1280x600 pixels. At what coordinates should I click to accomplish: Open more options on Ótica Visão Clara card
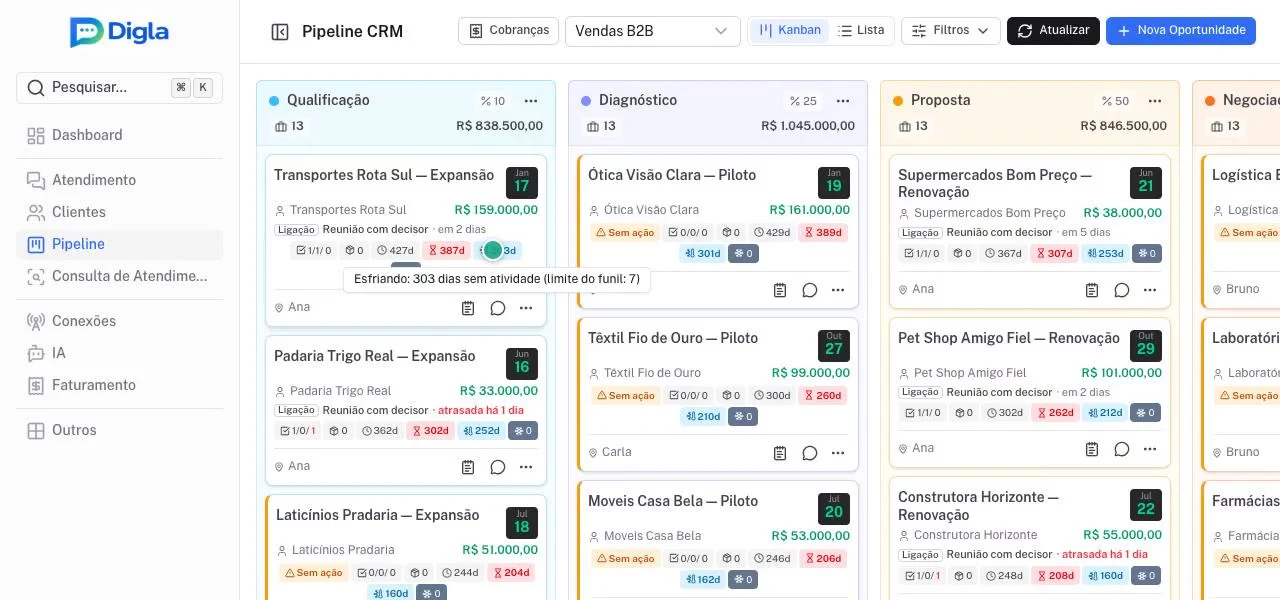click(838, 290)
